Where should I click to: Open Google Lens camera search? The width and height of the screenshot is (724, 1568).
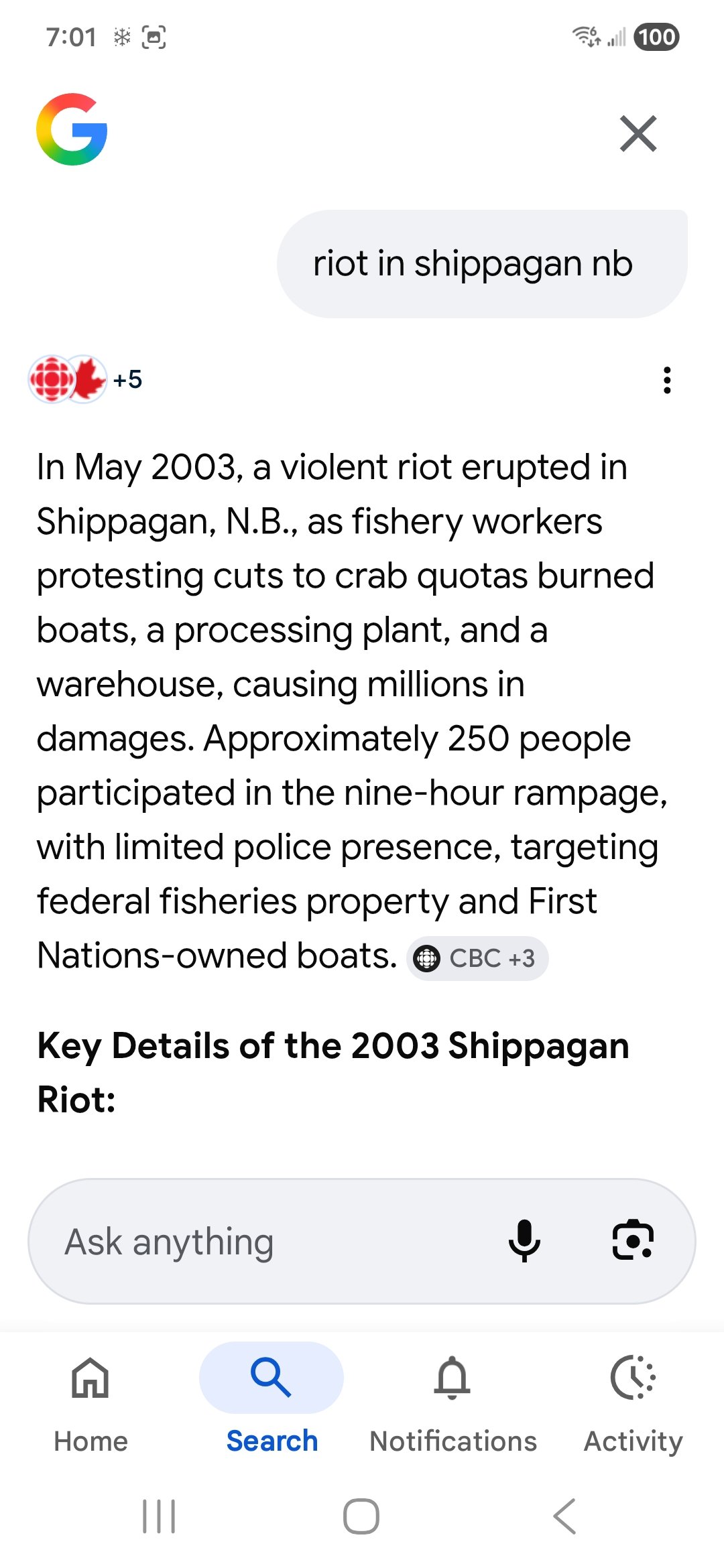pos(633,1240)
